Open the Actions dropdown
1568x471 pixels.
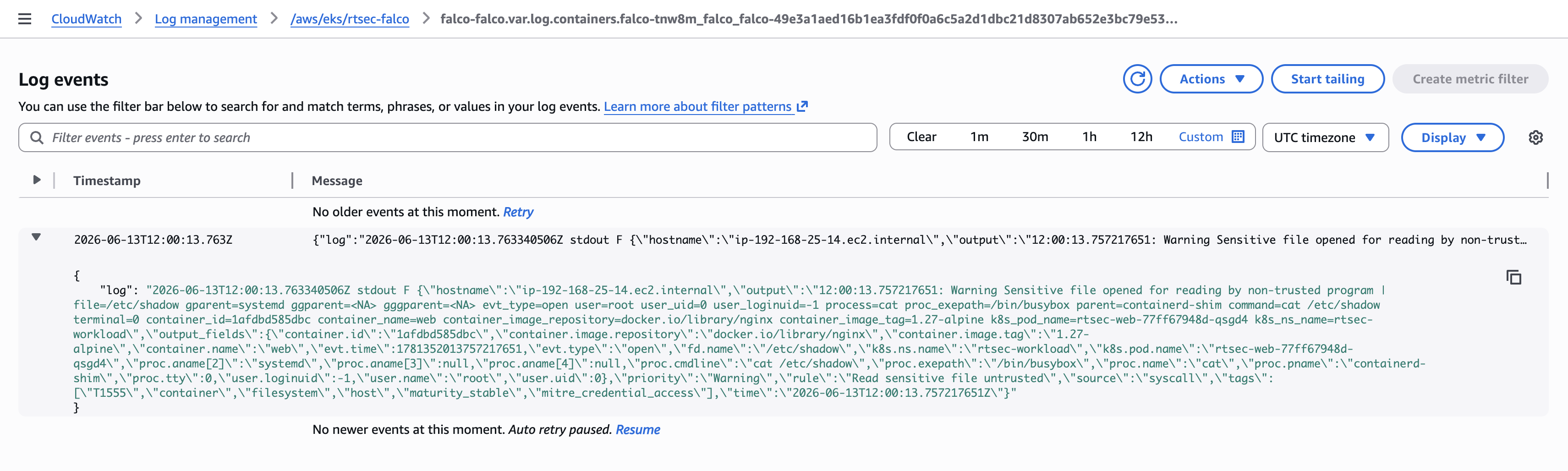point(1211,79)
